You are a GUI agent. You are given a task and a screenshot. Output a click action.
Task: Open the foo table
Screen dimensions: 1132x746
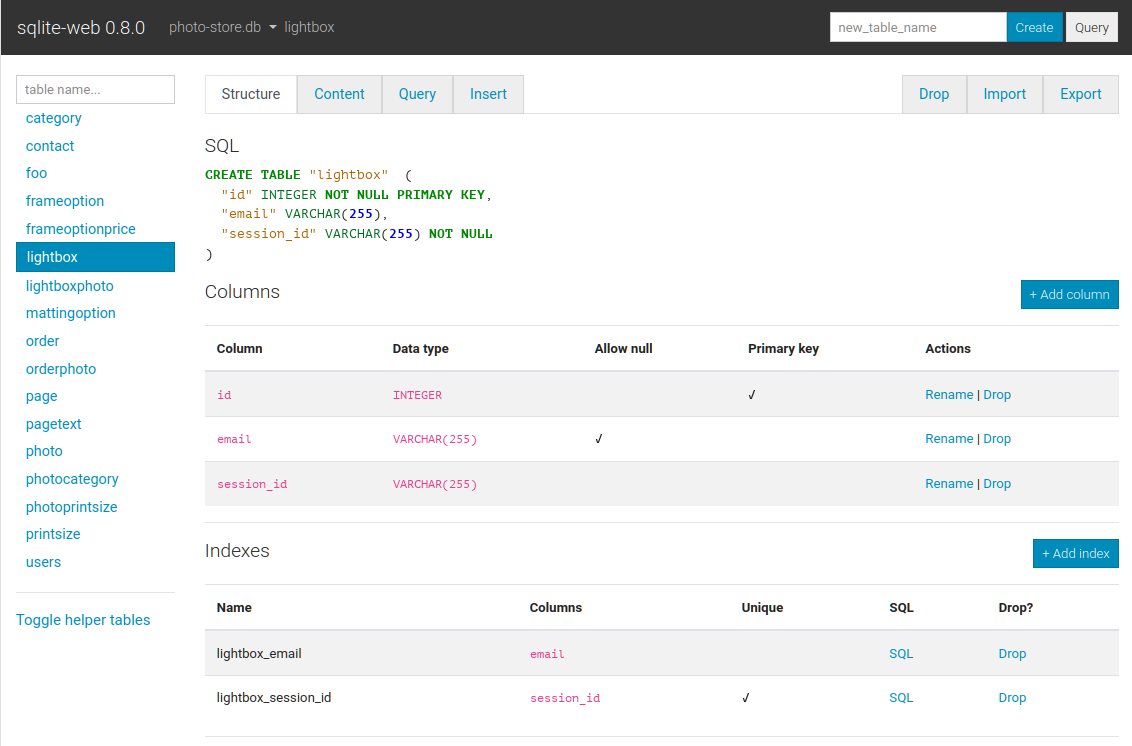click(36, 173)
